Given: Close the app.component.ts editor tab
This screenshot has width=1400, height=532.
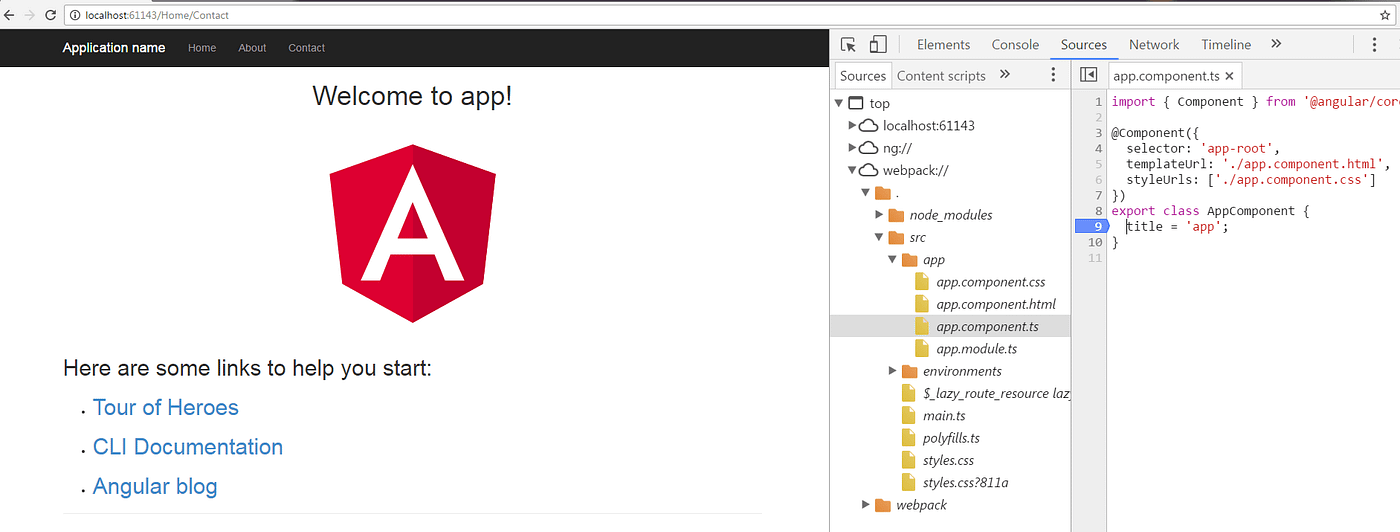Looking at the screenshot, I should pos(1229,75).
